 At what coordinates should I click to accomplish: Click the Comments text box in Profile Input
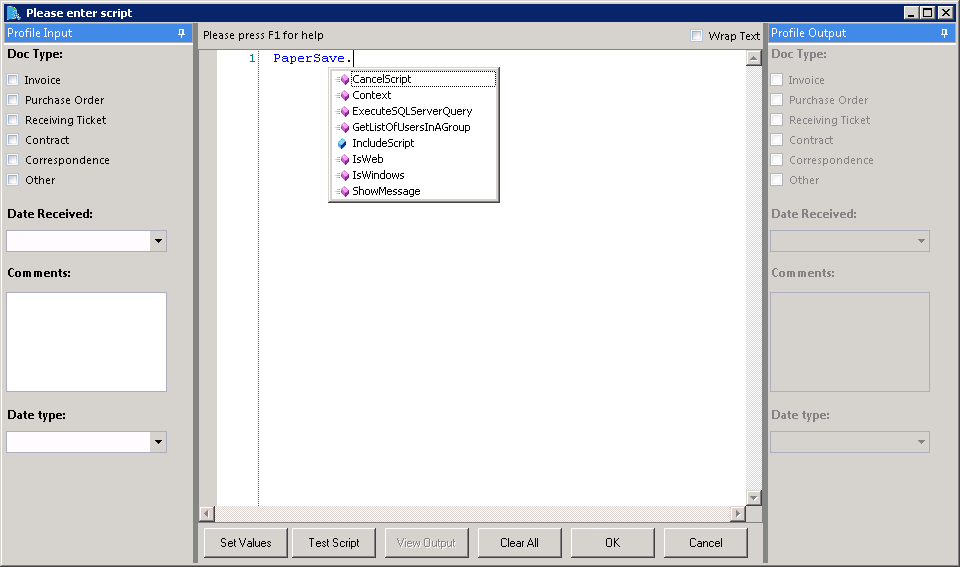[86, 342]
